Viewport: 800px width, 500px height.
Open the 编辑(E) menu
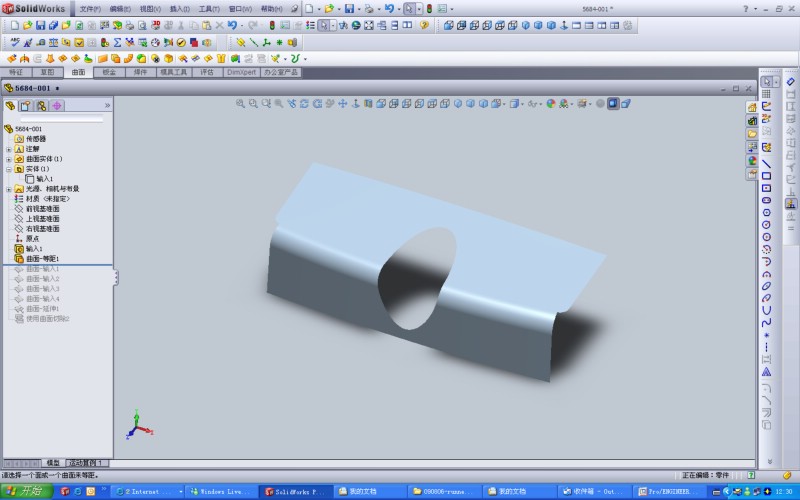[120, 9]
